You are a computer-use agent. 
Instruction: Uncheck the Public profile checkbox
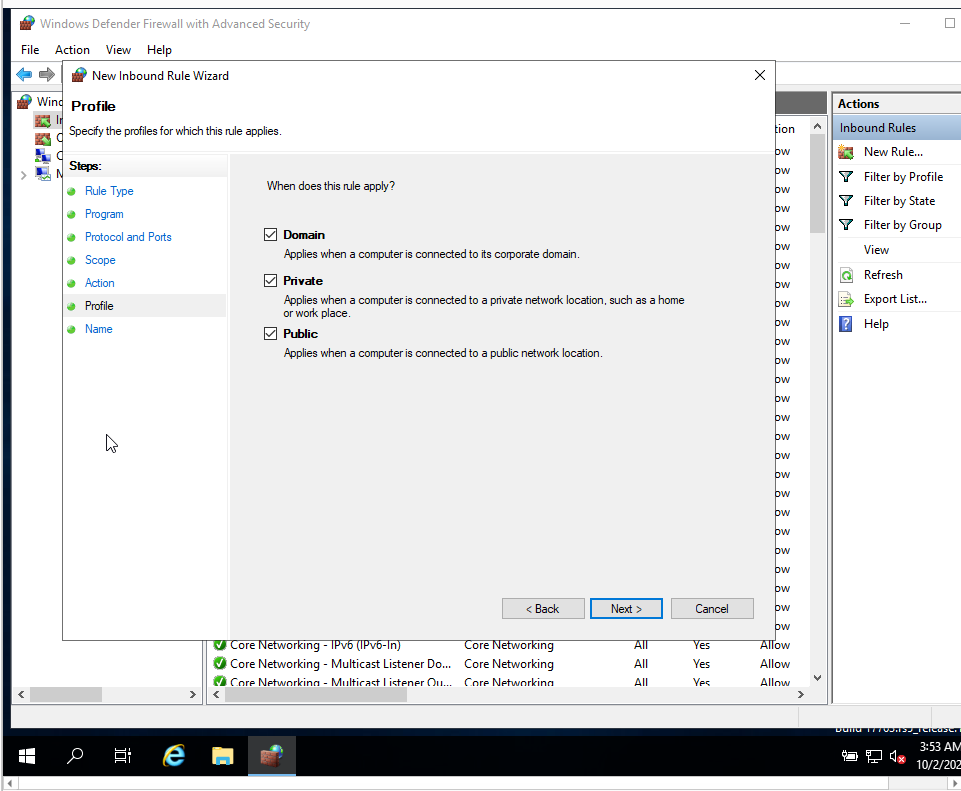[270, 333]
